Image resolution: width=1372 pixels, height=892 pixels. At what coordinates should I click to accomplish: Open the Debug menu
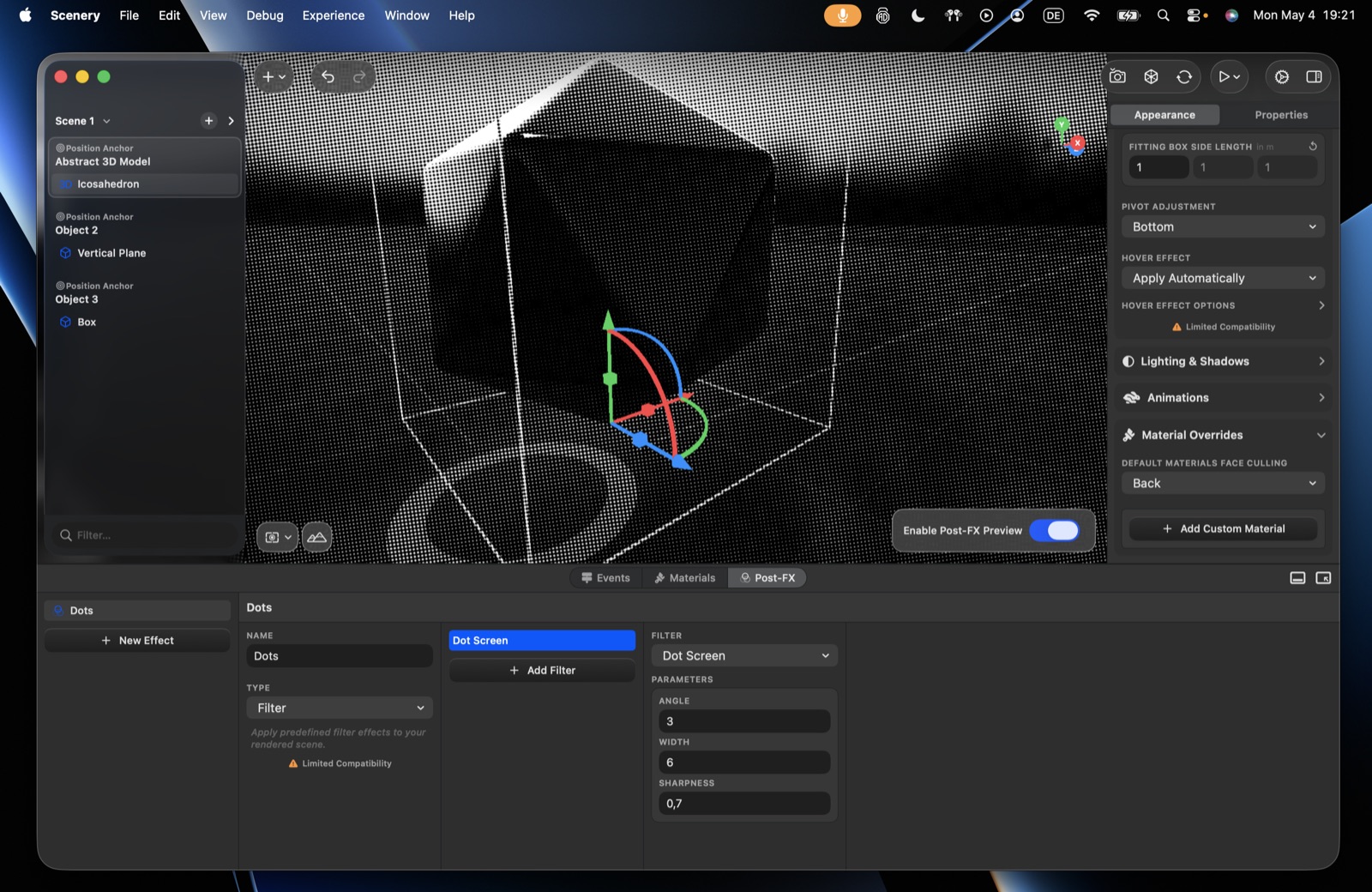pos(264,15)
